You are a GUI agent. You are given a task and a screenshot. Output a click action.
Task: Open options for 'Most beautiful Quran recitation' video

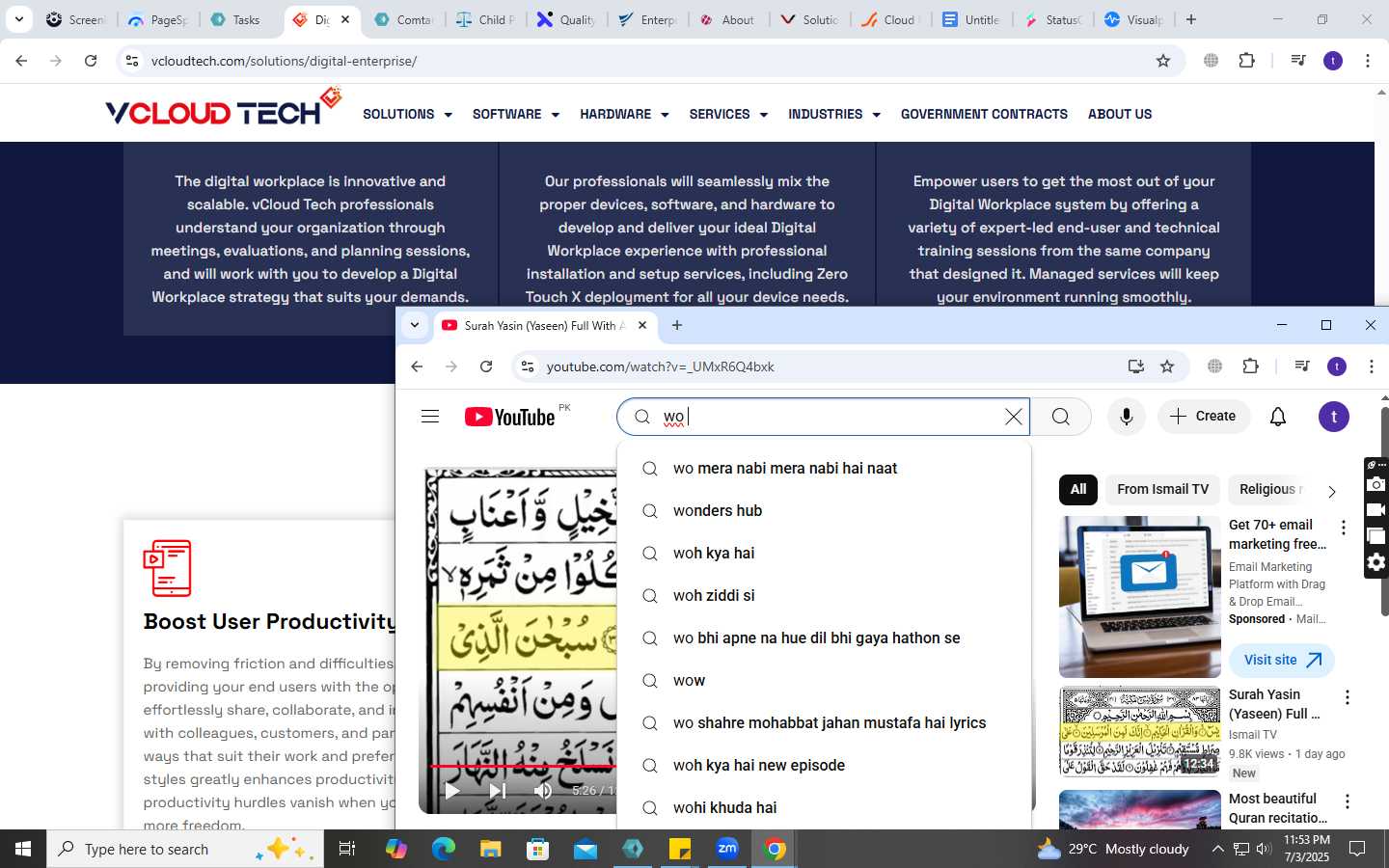[x=1348, y=801]
